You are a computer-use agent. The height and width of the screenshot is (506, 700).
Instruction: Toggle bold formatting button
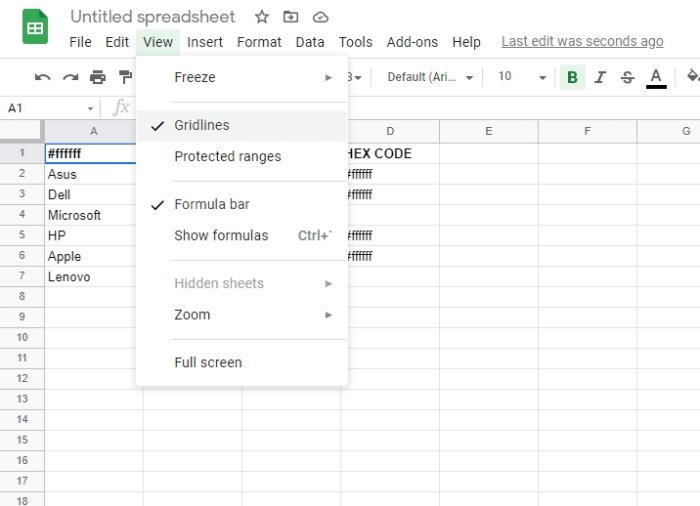(572, 77)
